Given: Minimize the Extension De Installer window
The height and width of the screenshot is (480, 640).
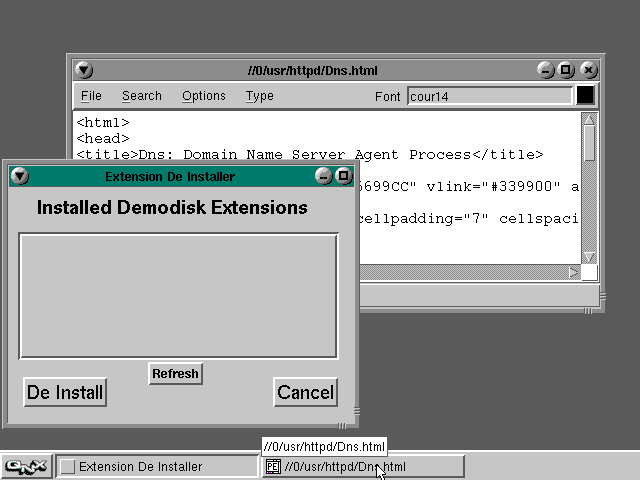Looking at the screenshot, I should pos(324,176).
